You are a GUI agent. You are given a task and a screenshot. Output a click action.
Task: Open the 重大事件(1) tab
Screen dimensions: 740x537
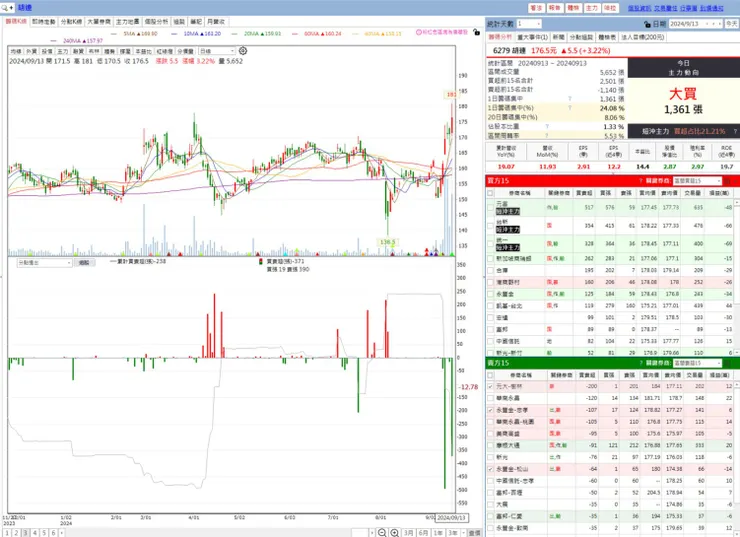532,37
